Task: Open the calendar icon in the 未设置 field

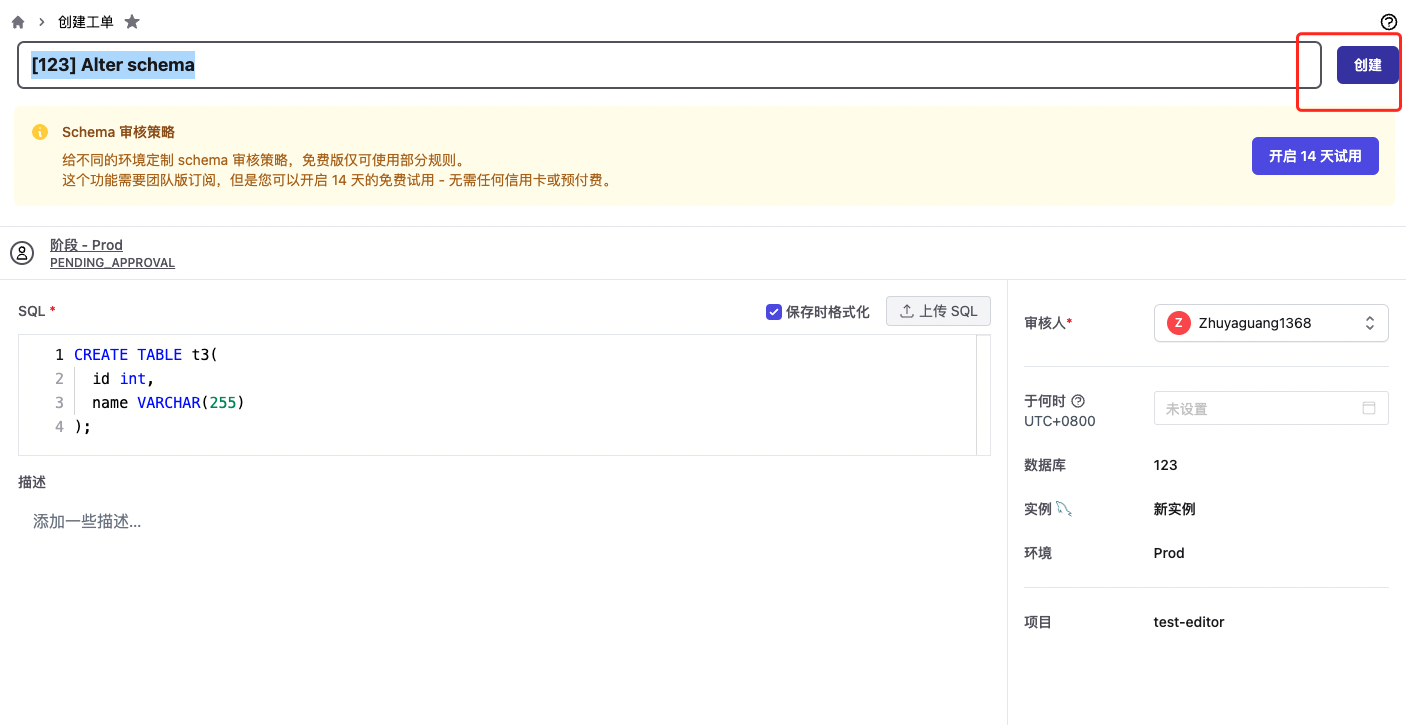Action: [1369, 408]
